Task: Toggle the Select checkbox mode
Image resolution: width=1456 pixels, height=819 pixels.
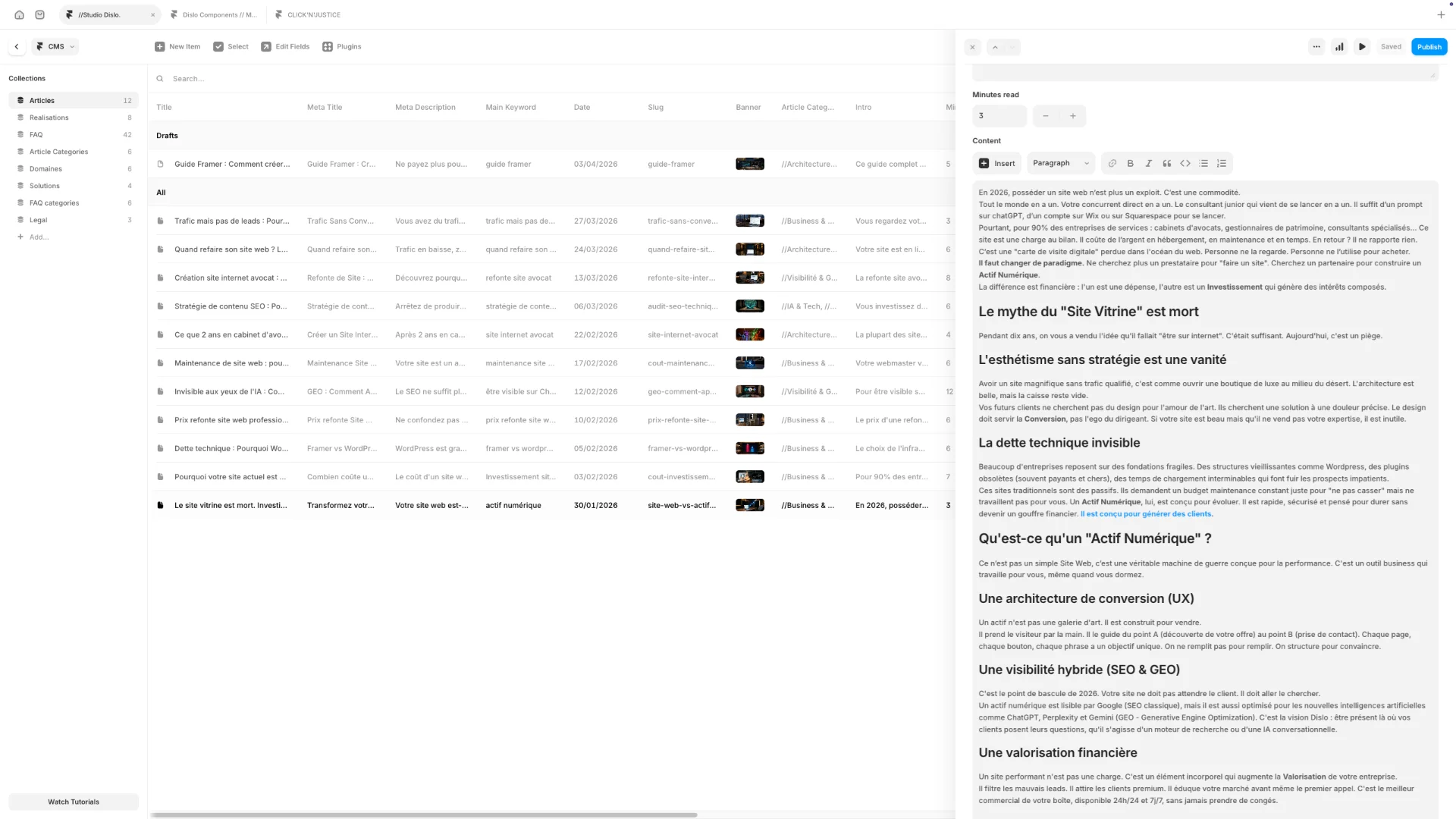Action: coord(231,47)
